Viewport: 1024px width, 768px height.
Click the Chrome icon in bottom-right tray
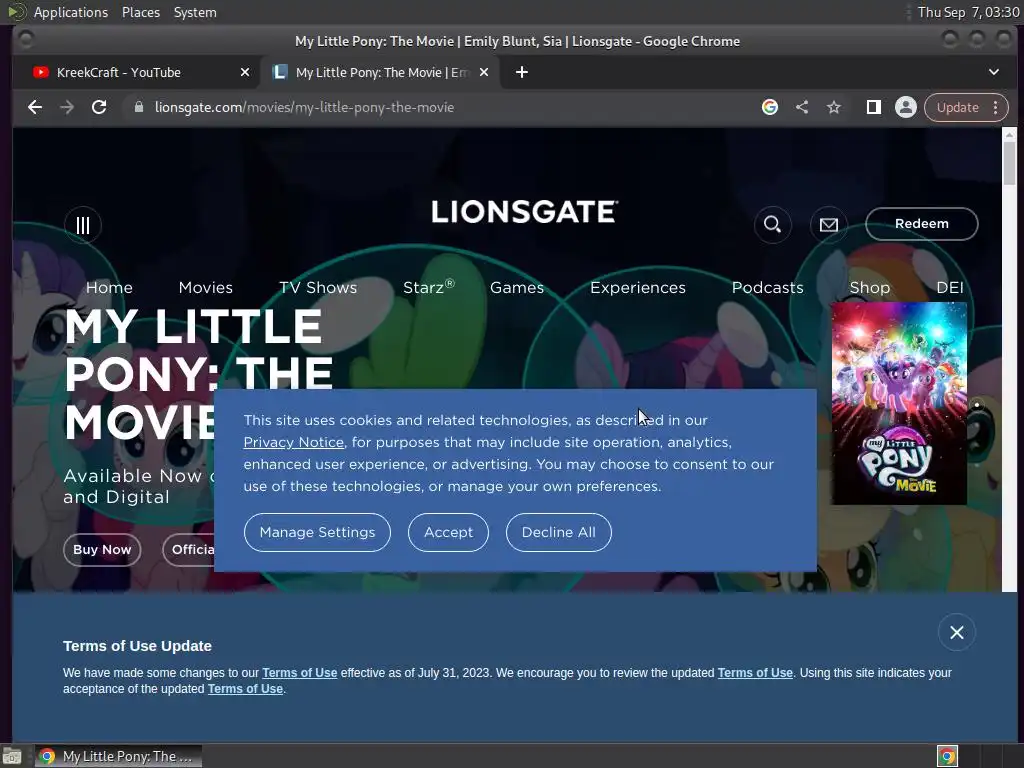[947, 756]
